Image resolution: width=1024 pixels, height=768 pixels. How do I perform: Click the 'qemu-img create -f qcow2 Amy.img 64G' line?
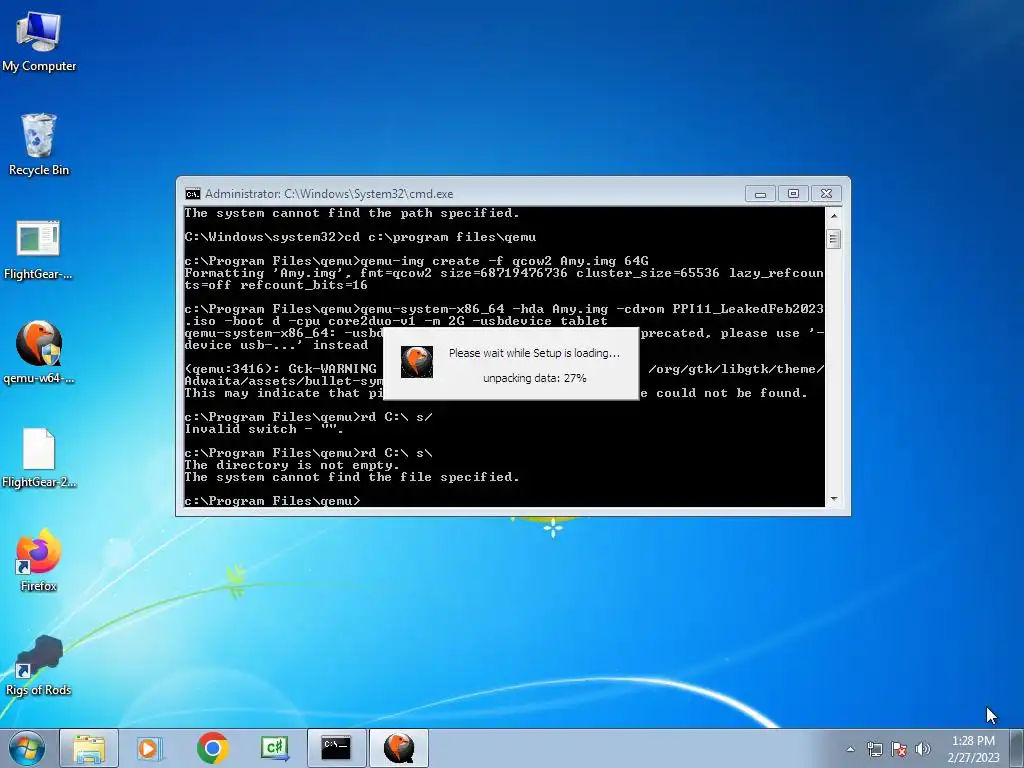(417, 261)
